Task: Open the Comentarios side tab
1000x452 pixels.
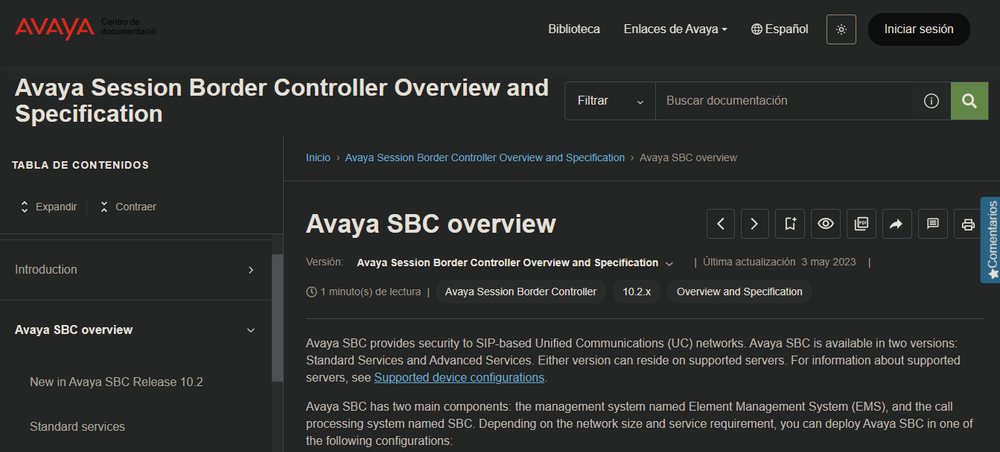Action: pyautogui.click(x=990, y=240)
